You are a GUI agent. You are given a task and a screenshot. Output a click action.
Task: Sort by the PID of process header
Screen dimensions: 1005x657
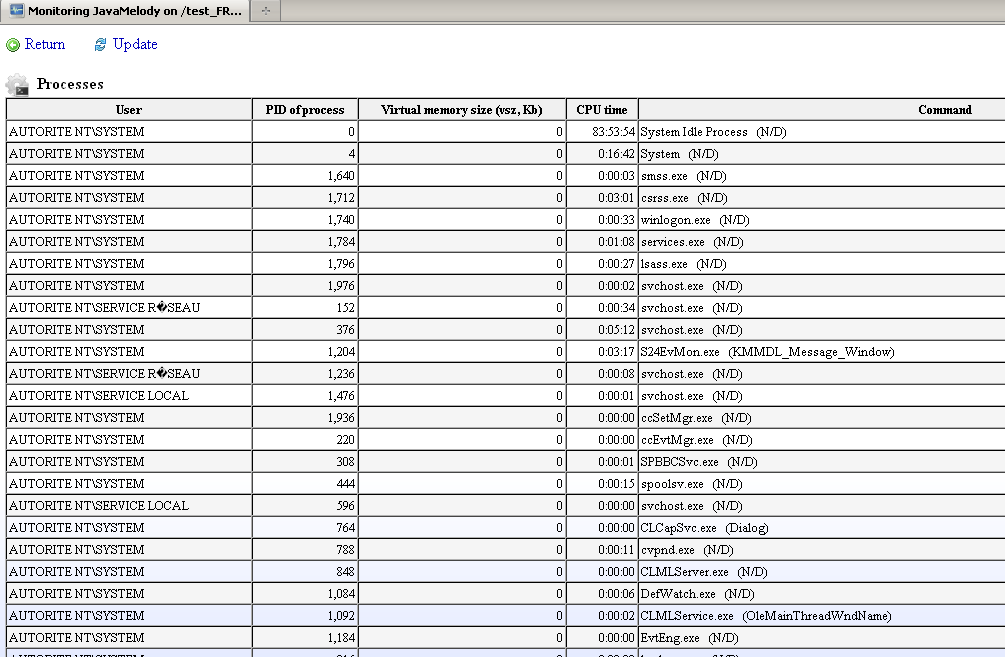(305, 110)
